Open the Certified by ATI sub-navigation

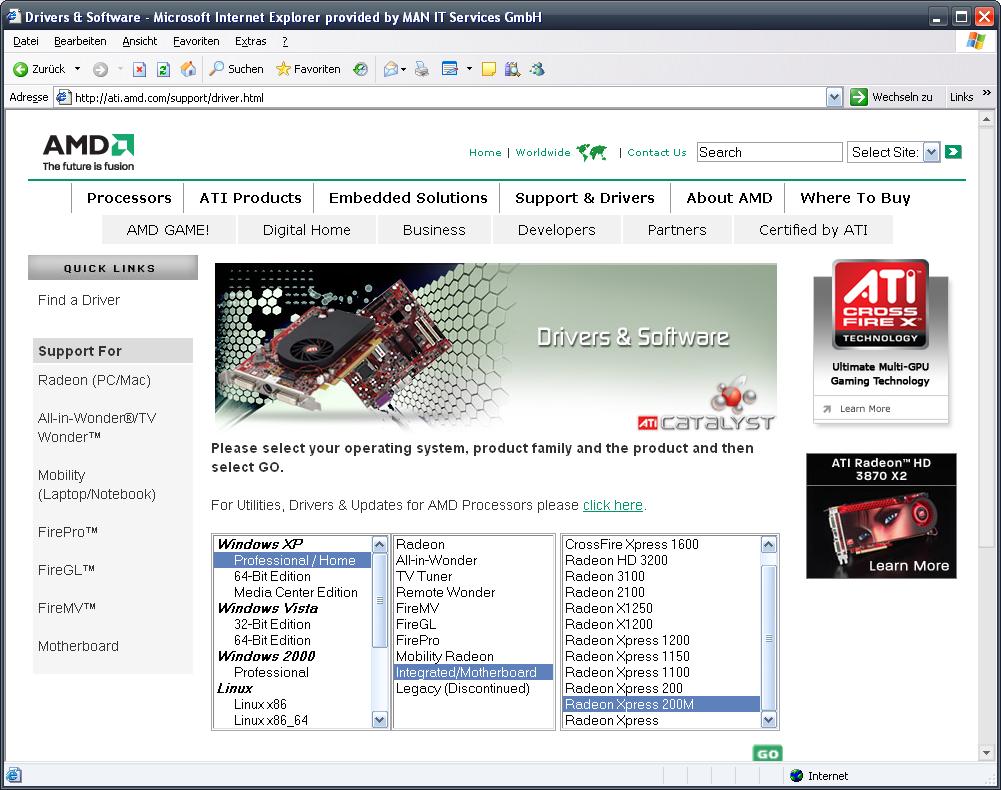(813, 230)
